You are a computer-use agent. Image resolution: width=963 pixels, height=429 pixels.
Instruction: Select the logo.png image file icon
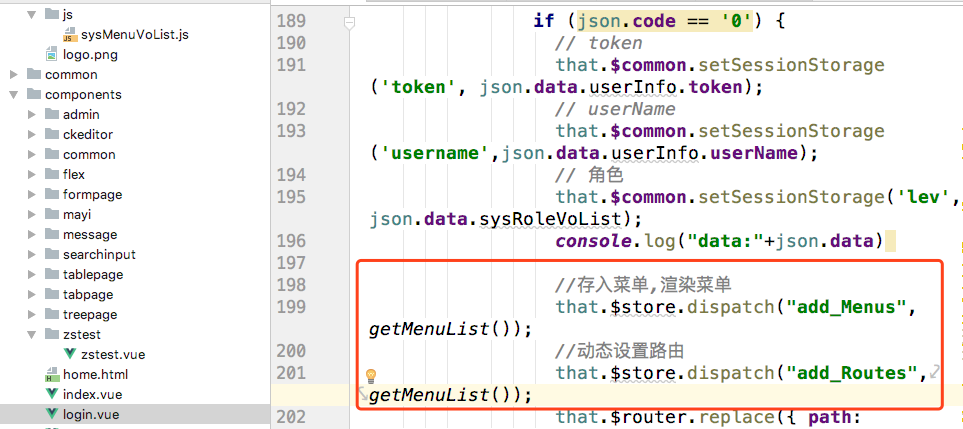click(x=52, y=54)
